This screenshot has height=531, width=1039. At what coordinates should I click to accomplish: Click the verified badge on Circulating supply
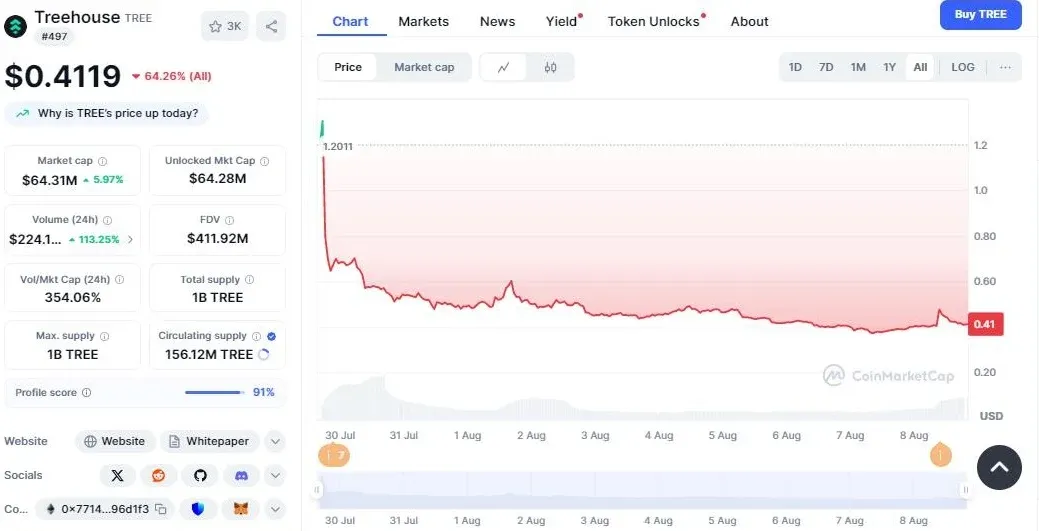tap(271, 336)
